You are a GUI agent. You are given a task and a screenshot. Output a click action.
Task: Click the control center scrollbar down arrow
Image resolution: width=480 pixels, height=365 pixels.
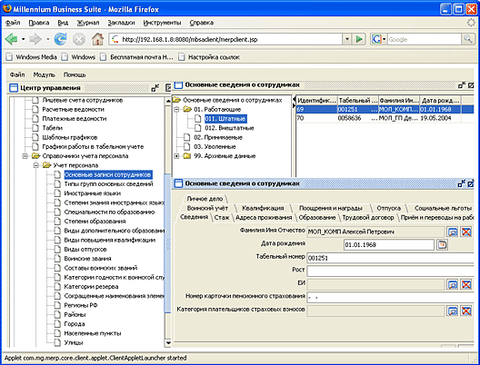tap(168, 343)
